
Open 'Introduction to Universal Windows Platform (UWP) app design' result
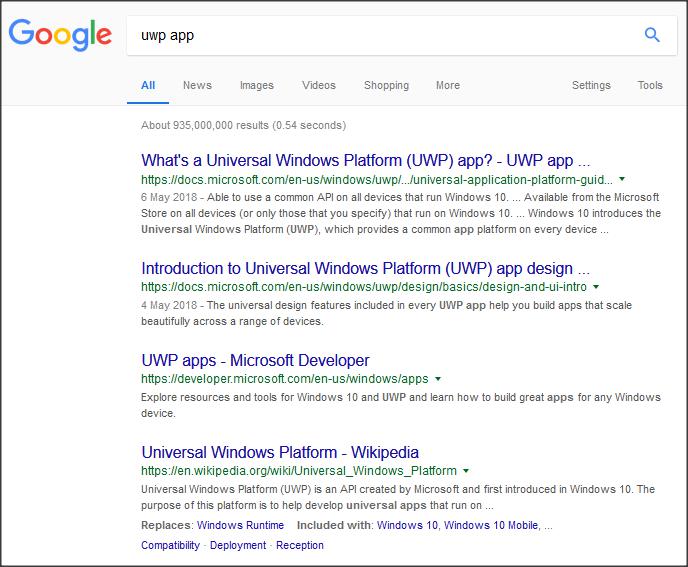366,268
